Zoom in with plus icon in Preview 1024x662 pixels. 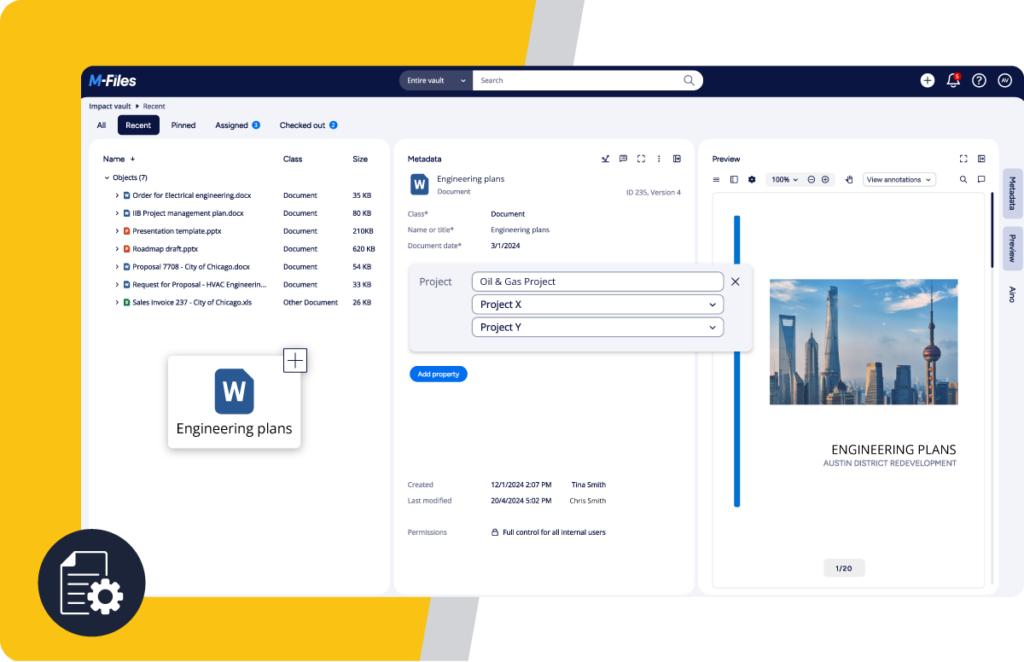pyautogui.click(x=825, y=180)
